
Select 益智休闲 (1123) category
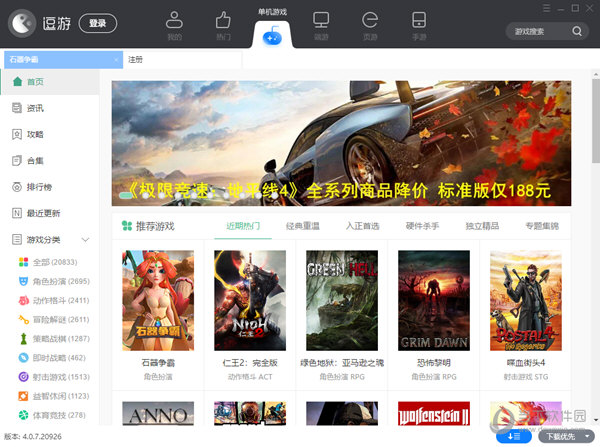[54, 396]
